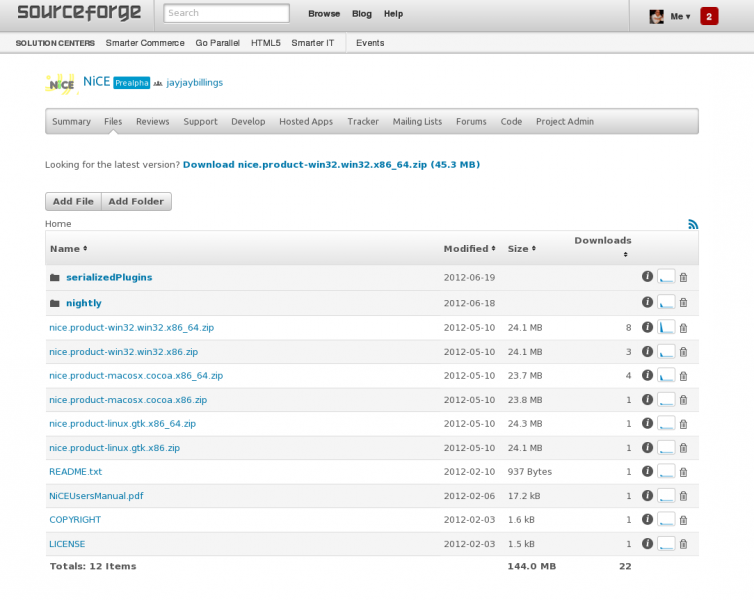This screenshot has height=600, width=754.
Task: Open Blog in top navigation
Action: point(362,14)
